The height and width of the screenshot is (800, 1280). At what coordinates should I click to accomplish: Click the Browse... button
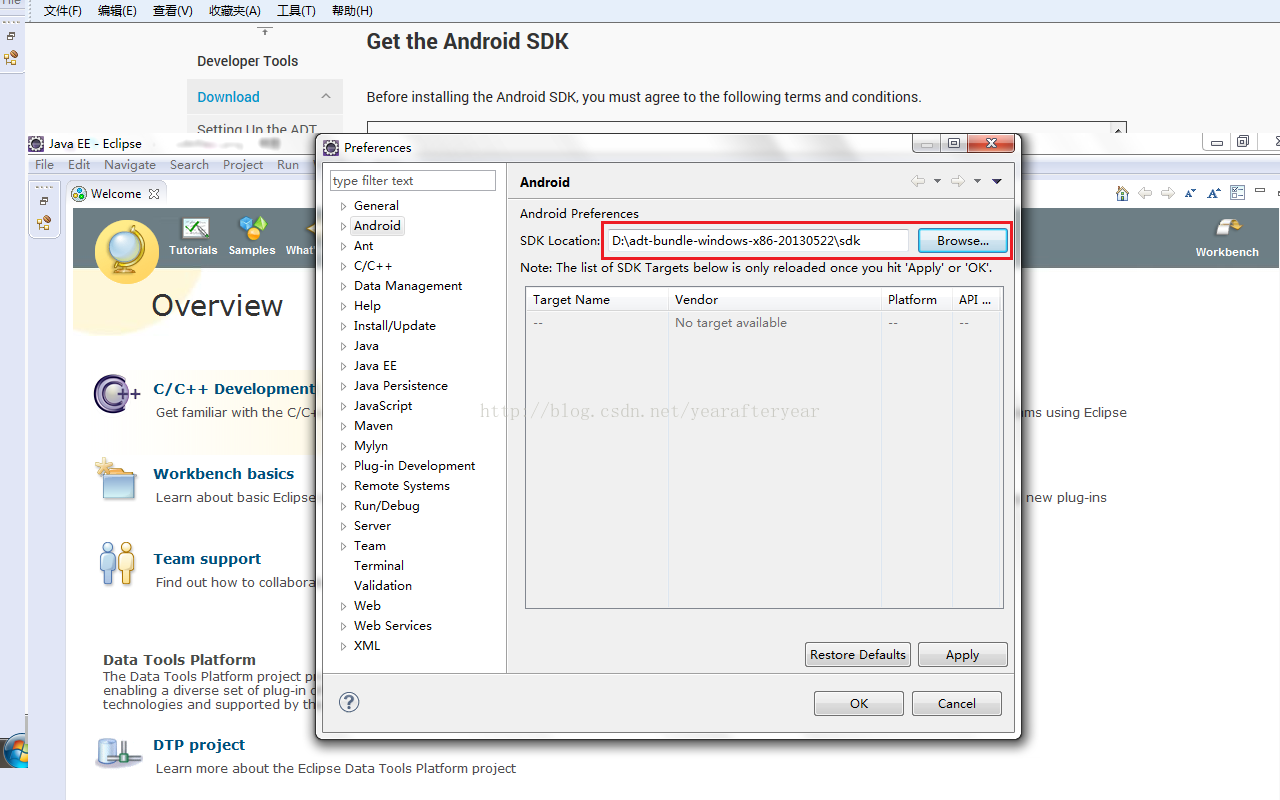pos(963,241)
